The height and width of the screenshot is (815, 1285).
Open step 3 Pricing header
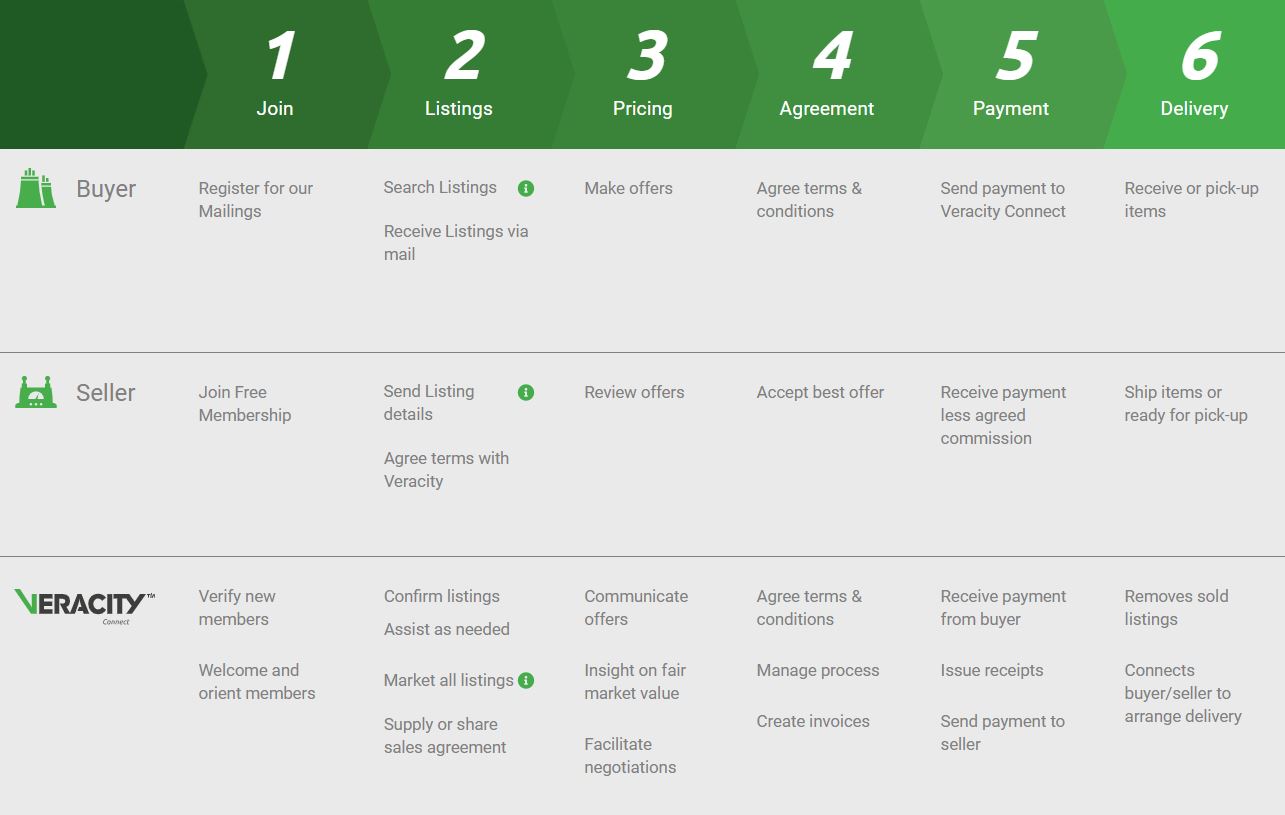[x=644, y=75]
